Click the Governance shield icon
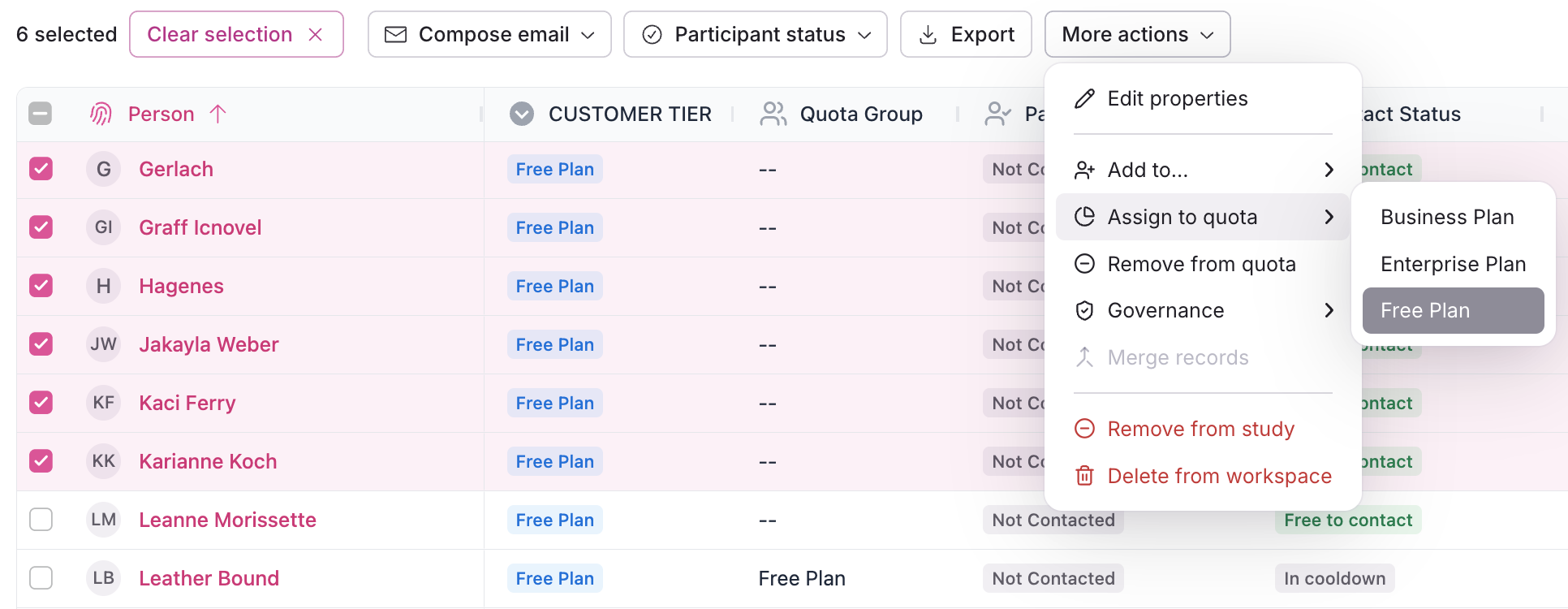 tap(1084, 310)
